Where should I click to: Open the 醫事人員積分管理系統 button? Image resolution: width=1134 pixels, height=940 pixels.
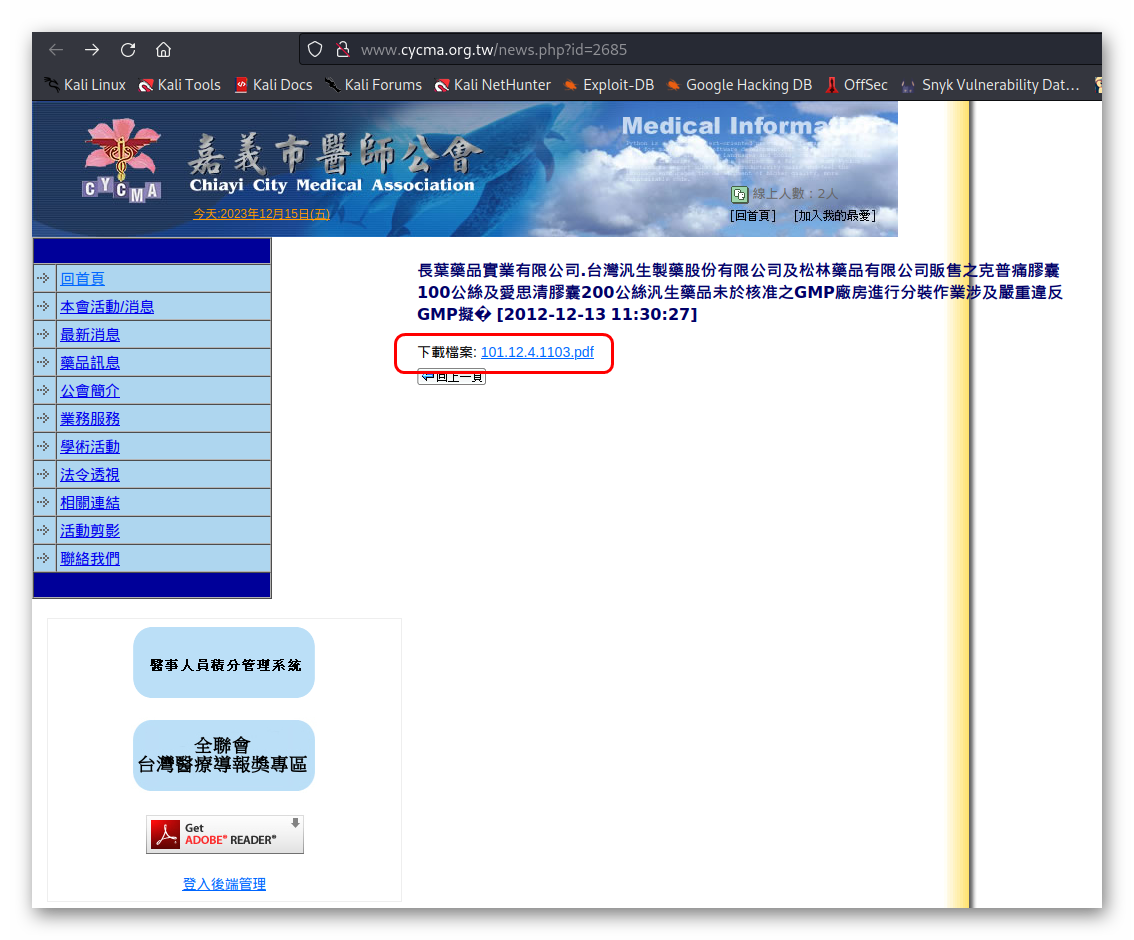224,663
